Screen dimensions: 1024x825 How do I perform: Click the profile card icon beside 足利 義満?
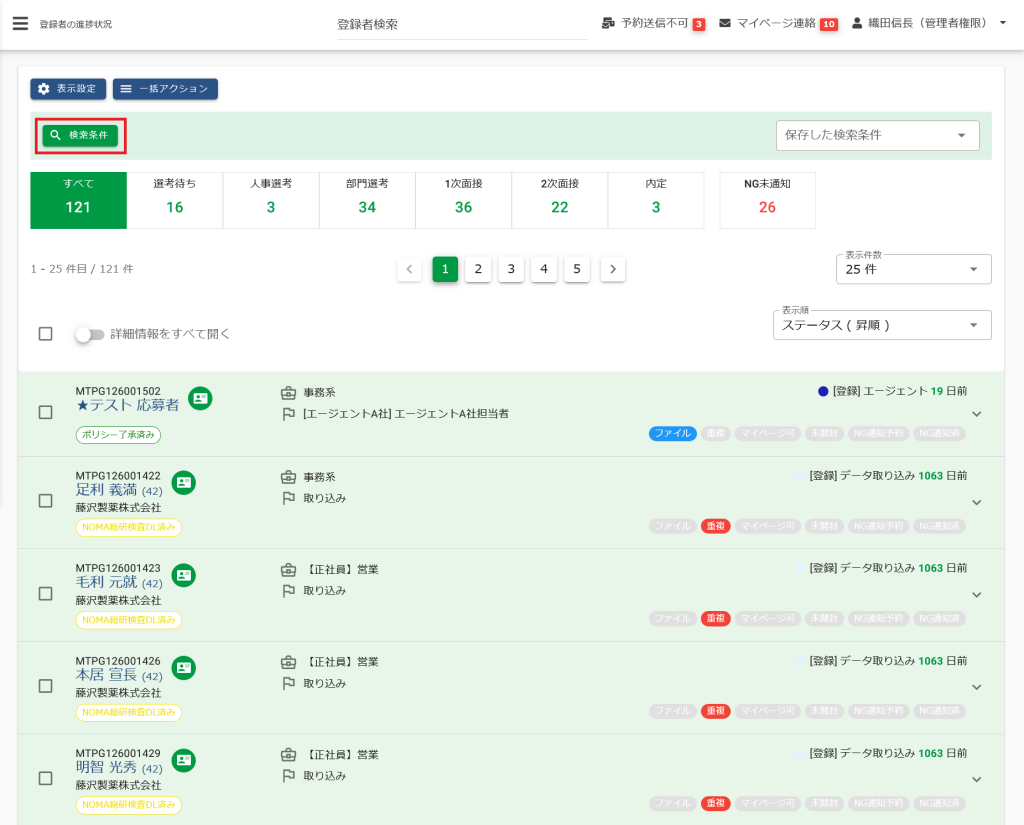click(x=184, y=483)
